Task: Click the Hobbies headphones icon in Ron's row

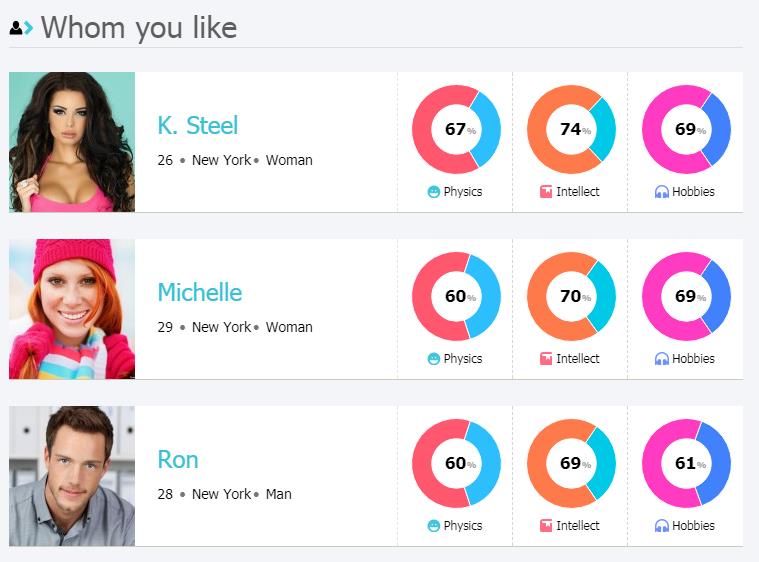Action: pos(661,526)
